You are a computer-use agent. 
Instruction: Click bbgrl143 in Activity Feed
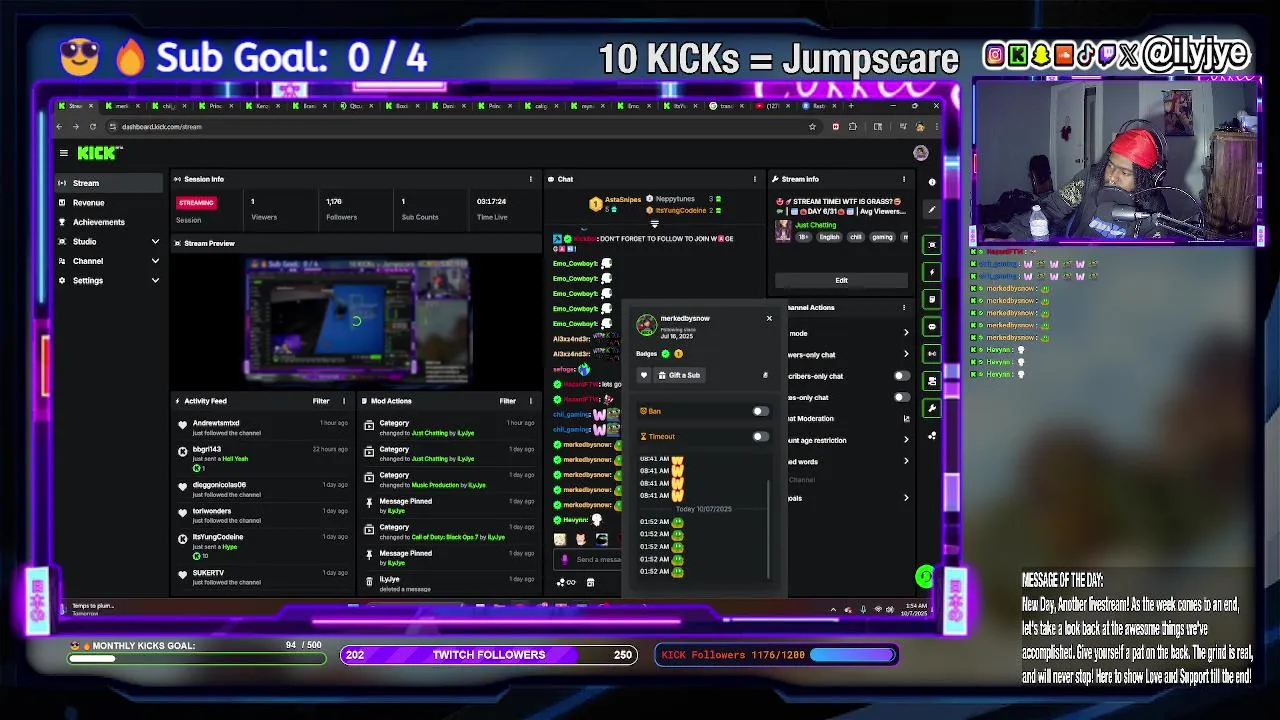pos(207,449)
